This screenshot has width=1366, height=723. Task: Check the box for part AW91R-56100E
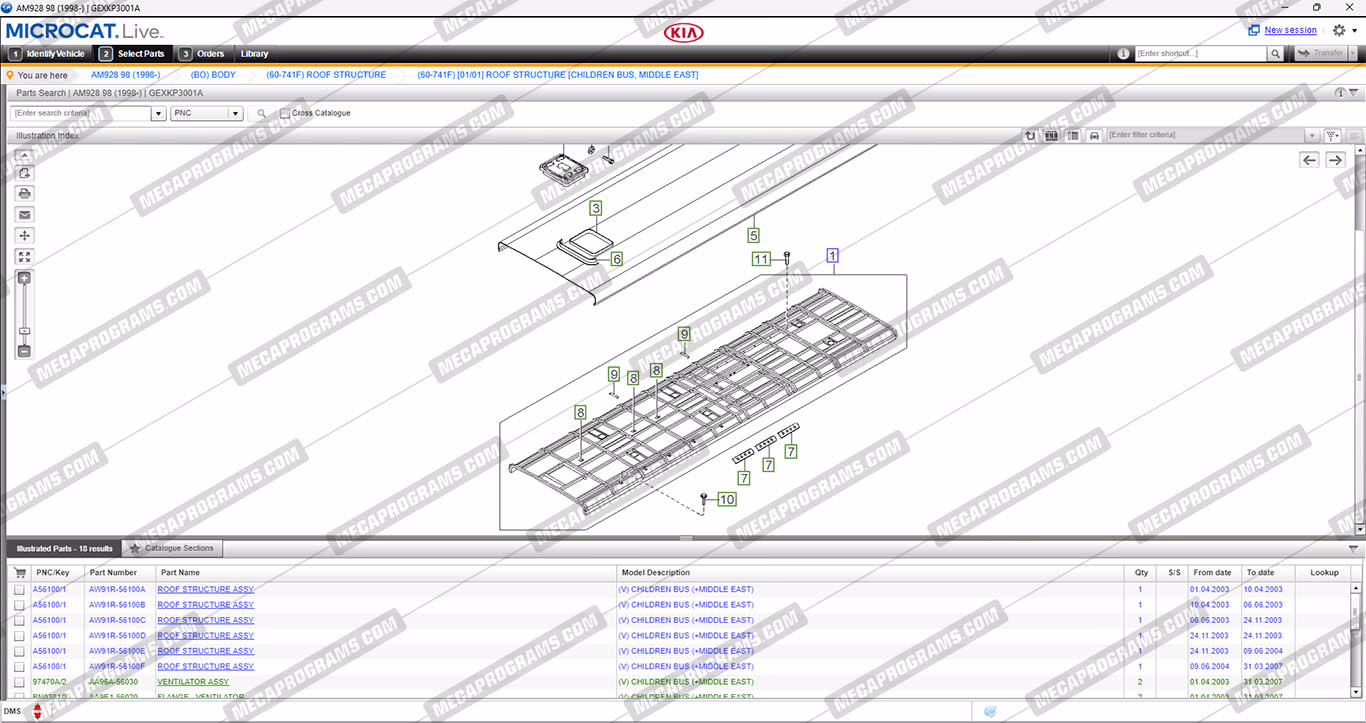20,651
